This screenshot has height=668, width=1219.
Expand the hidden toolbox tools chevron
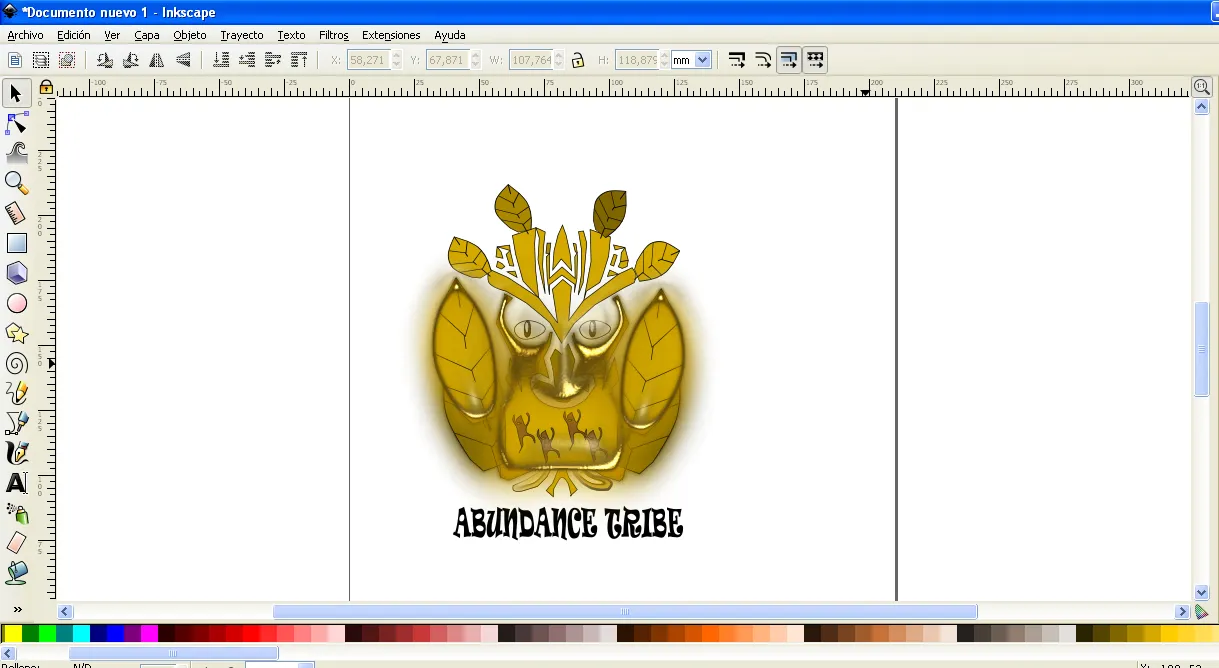(17, 609)
